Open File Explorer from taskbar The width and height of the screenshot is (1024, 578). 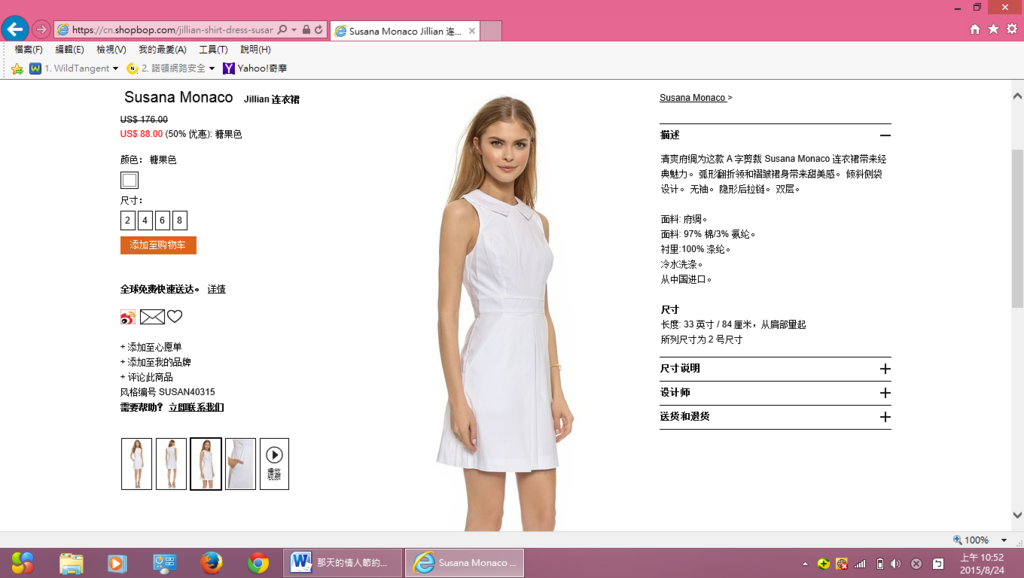pos(71,562)
